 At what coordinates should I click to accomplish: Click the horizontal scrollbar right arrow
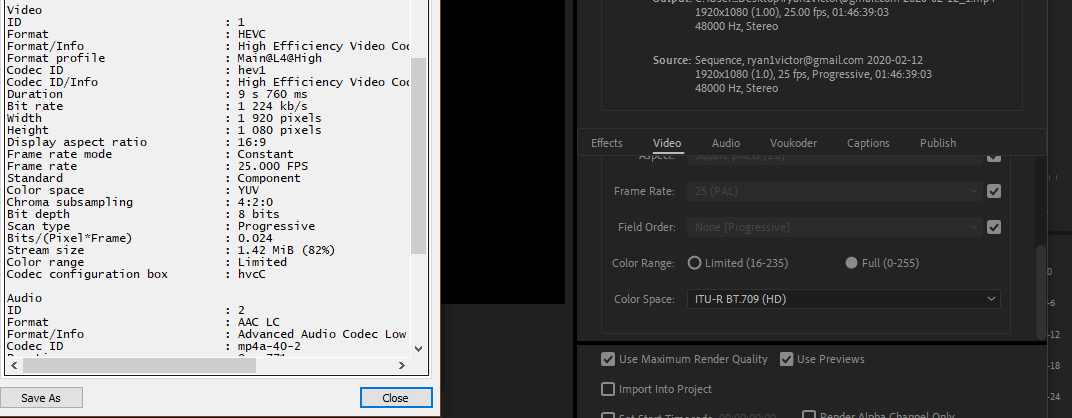(402, 366)
